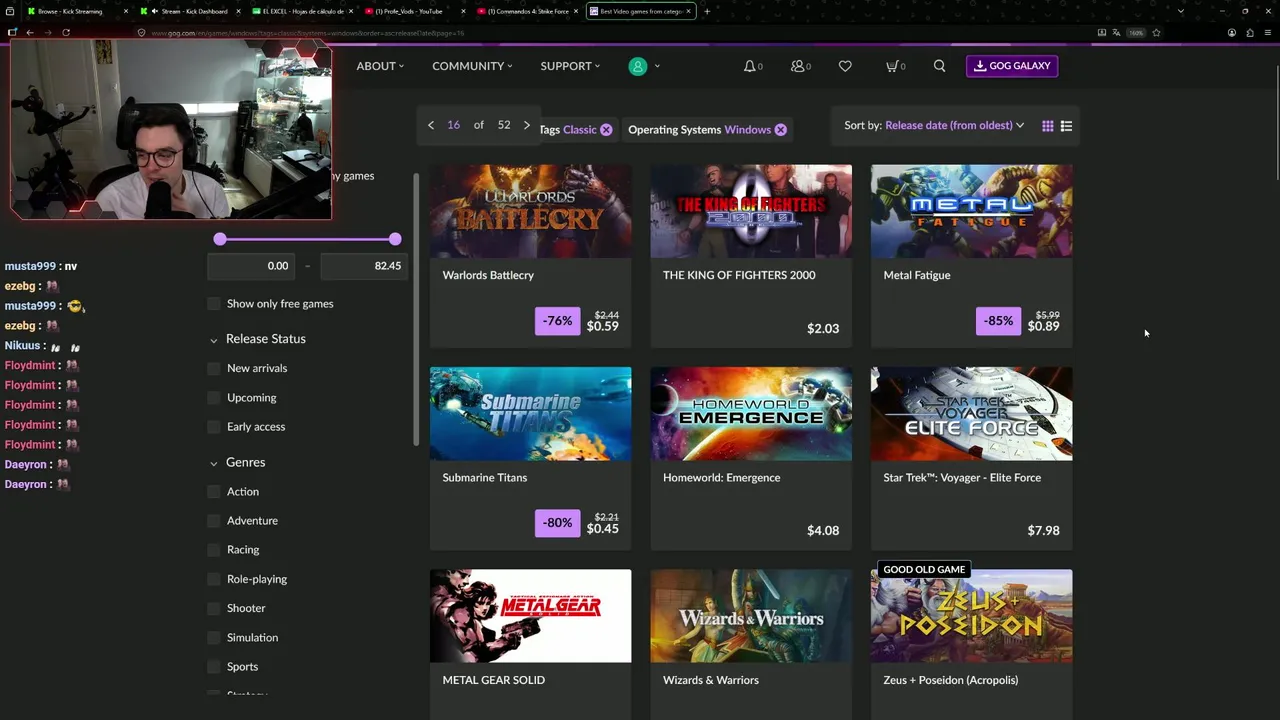
Task: Open a new browser tab
Action: coord(707,11)
